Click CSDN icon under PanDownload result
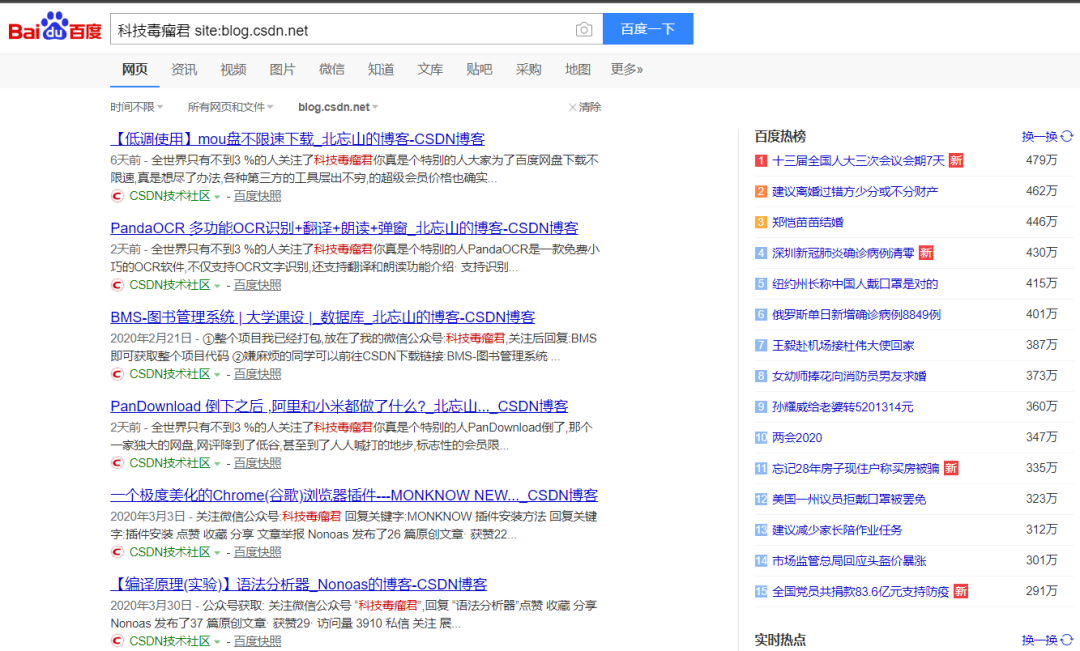Screen dimensions: 1080x651 click(x=117, y=463)
